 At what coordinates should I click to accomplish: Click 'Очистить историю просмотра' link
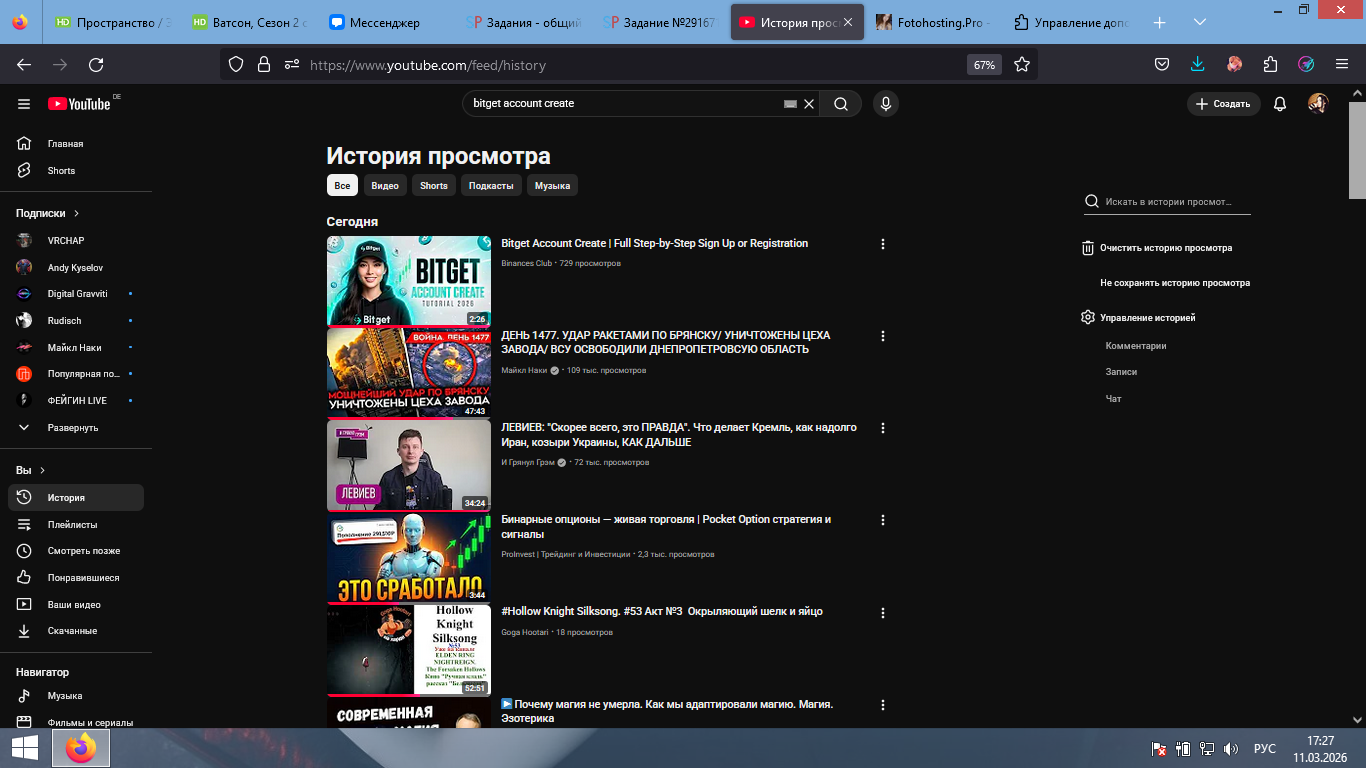tap(1165, 248)
